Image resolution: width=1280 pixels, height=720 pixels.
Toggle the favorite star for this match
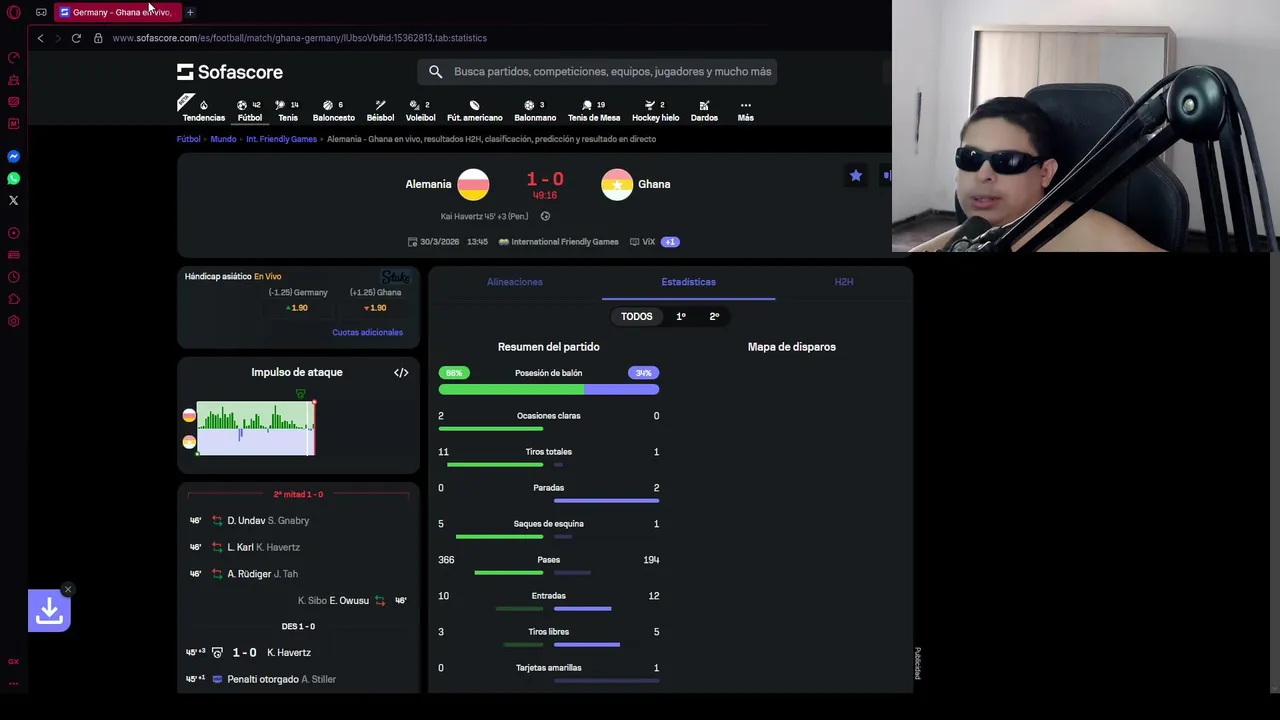tap(856, 175)
